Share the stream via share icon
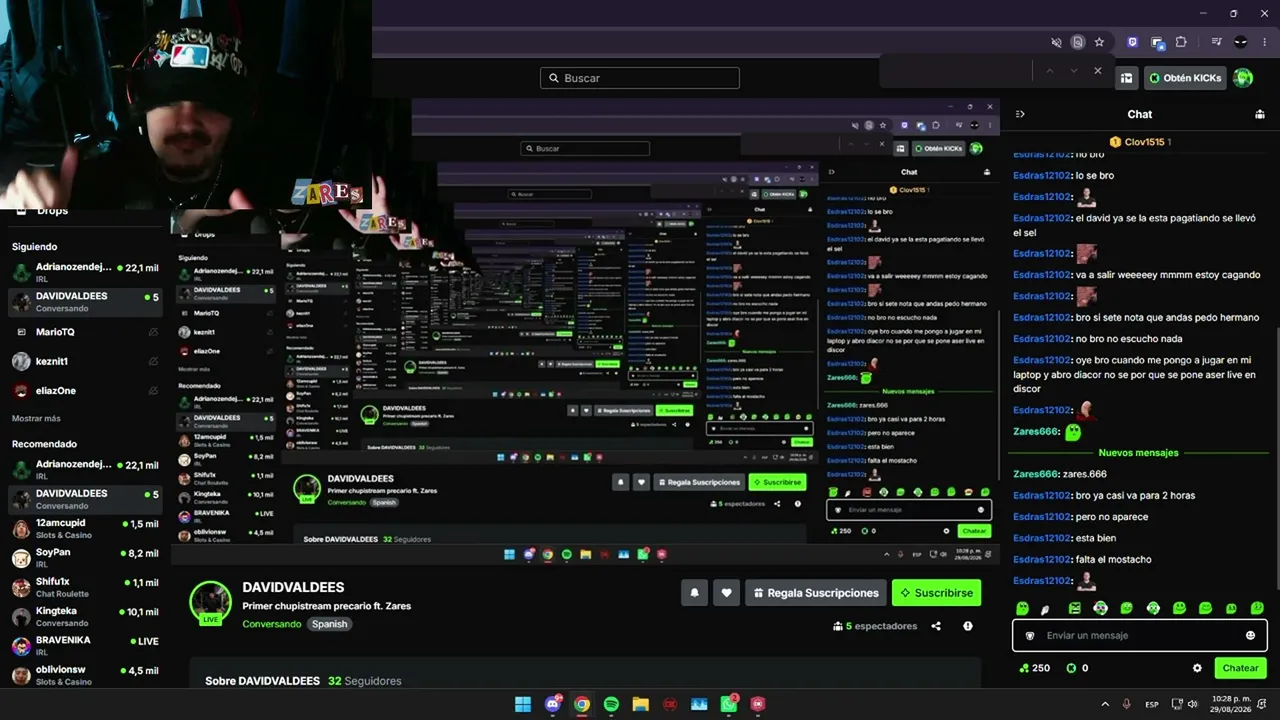The width and height of the screenshot is (1280, 720). pyautogui.click(x=936, y=626)
